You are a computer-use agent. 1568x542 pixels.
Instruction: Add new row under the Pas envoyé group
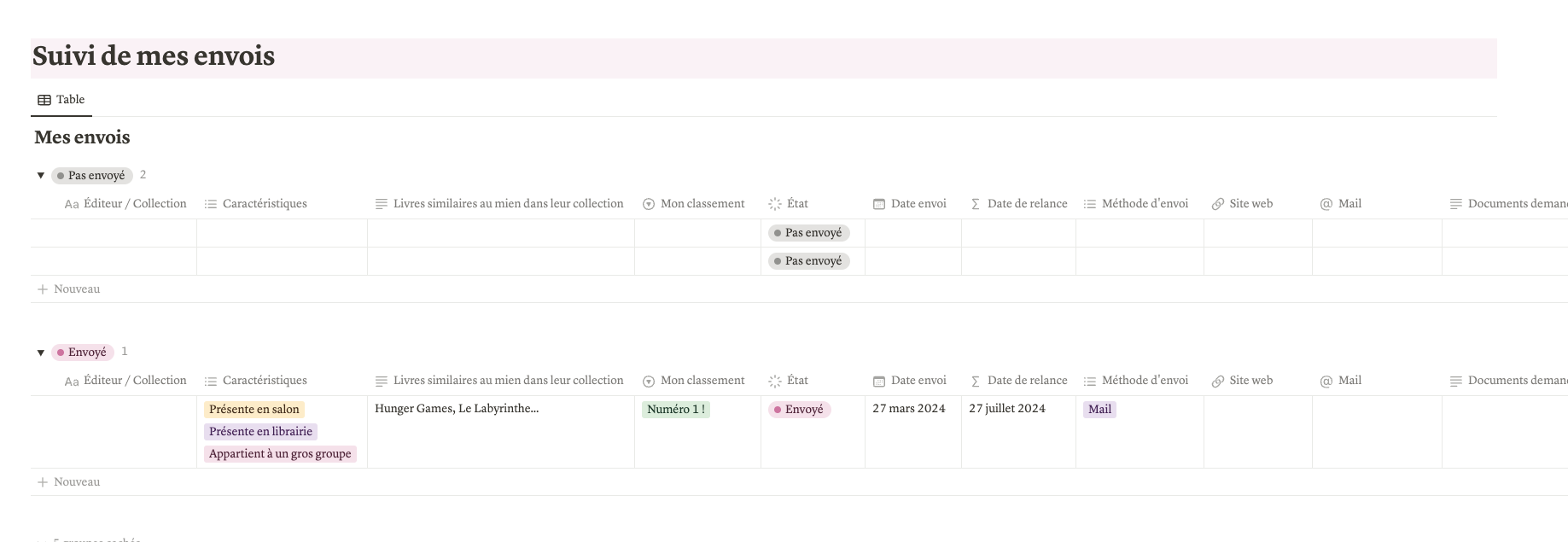(69, 289)
